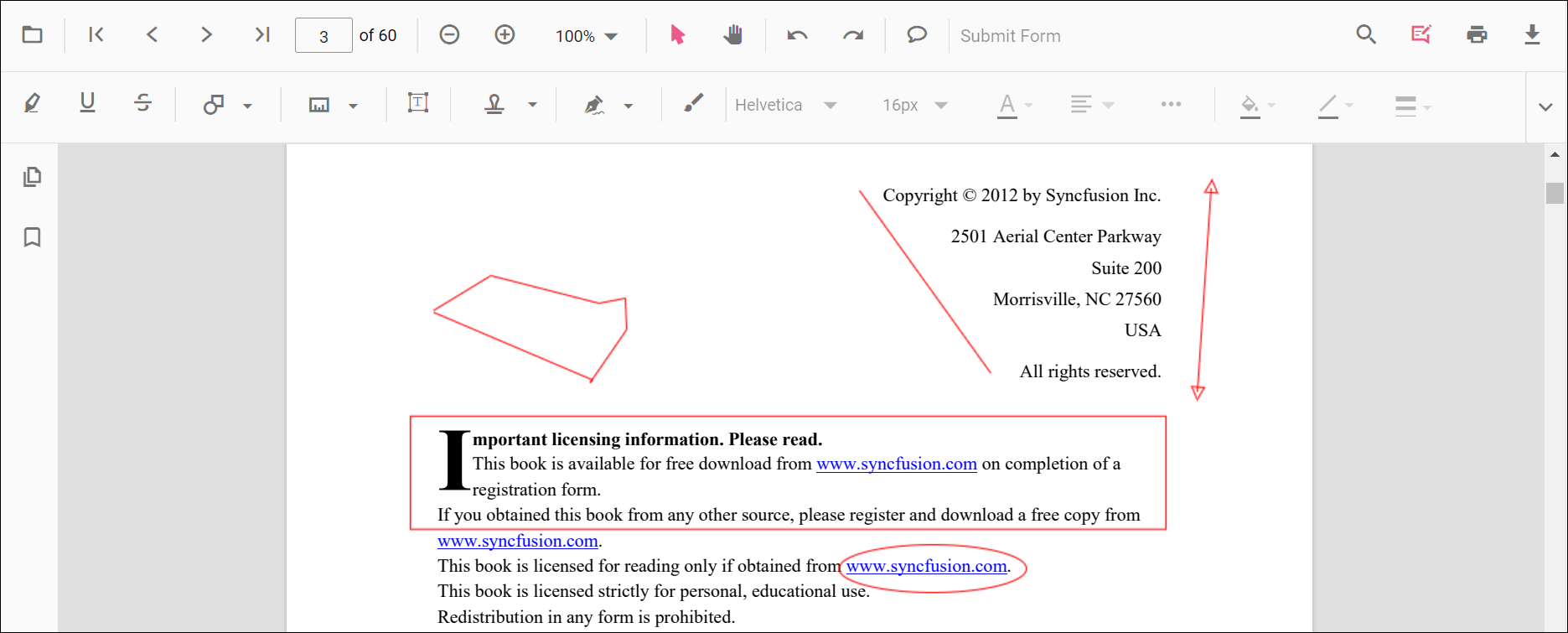Expand the stamp dropdown arrow

(x=532, y=106)
